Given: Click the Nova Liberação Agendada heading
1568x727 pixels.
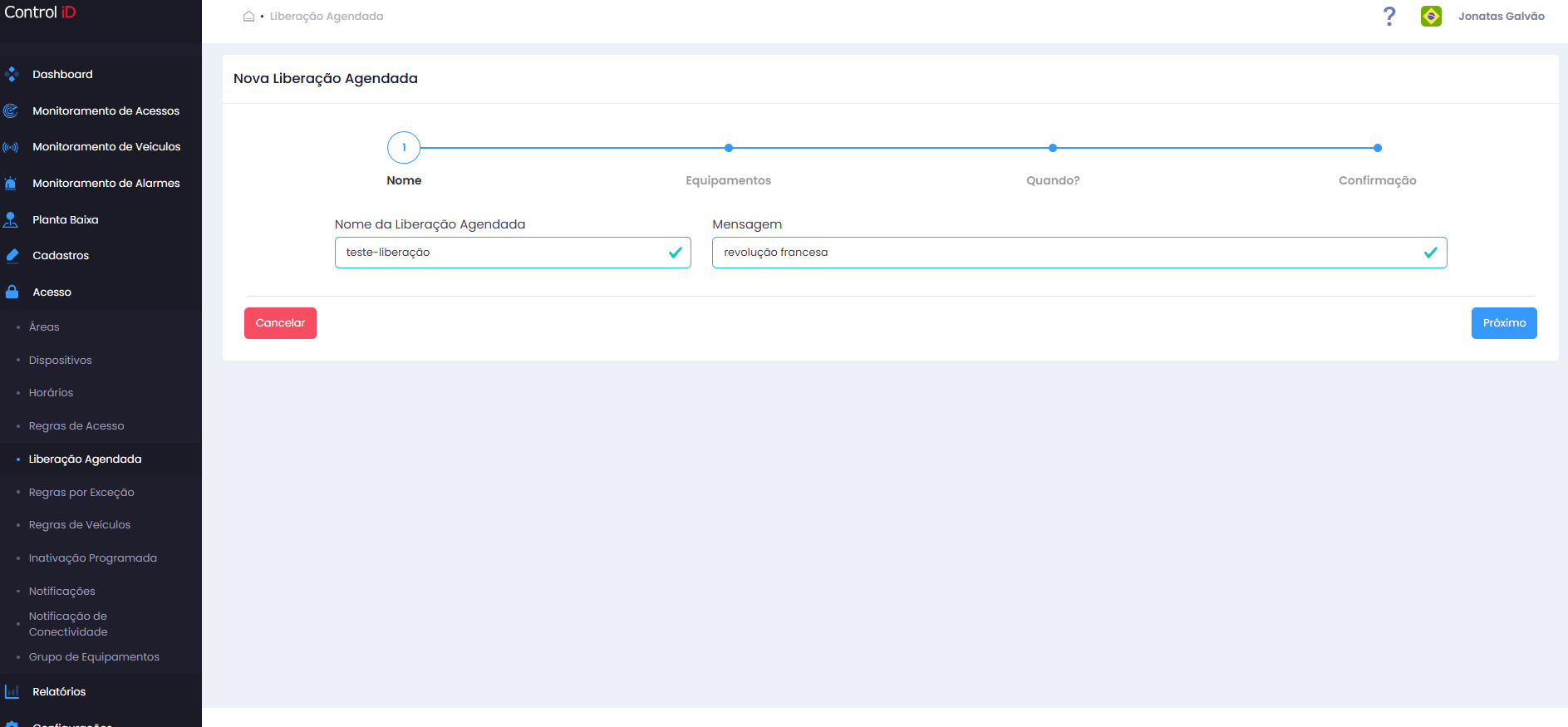Looking at the screenshot, I should point(326,79).
